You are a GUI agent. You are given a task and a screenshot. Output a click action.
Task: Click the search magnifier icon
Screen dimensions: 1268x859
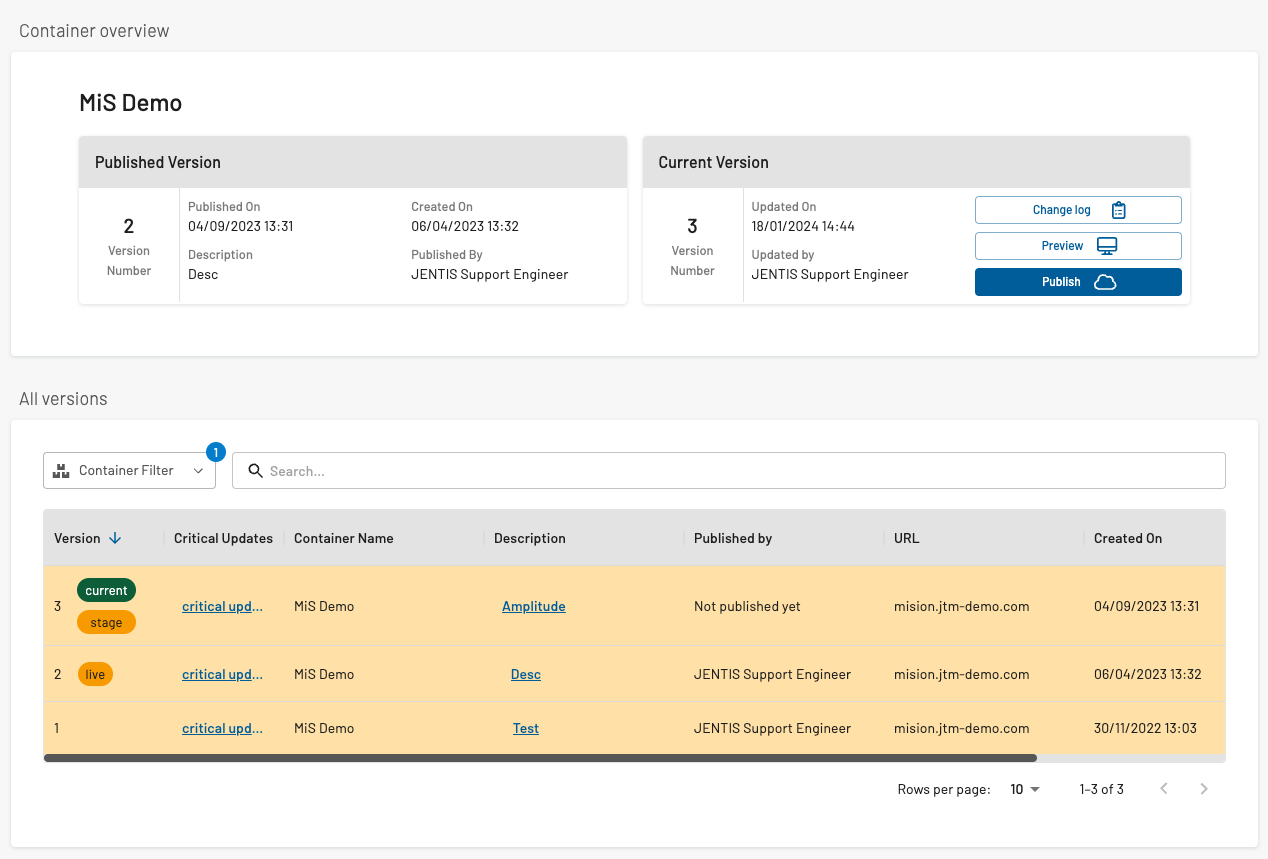(x=255, y=471)
